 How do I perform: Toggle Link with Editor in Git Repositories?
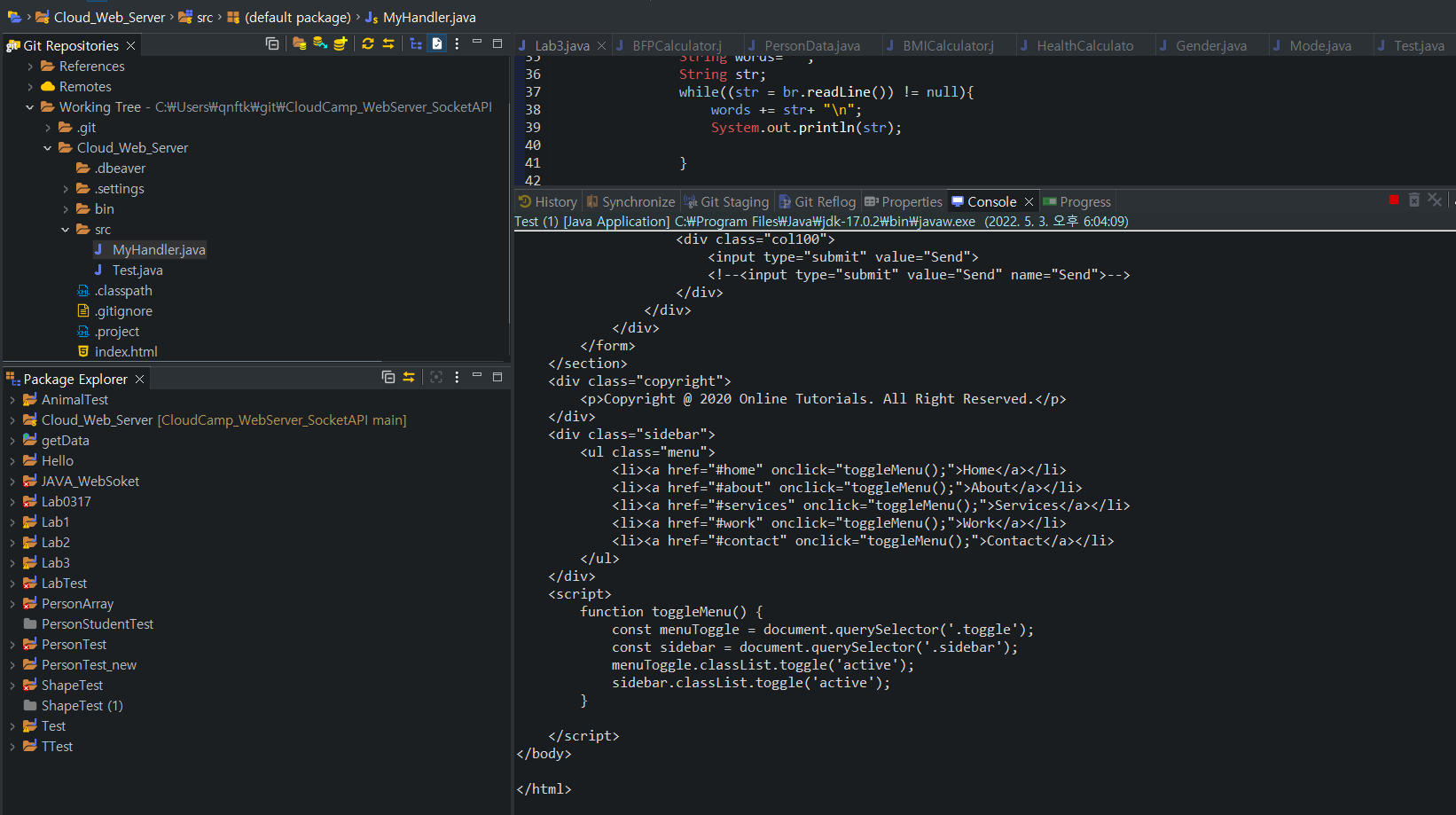coord(437,44)
